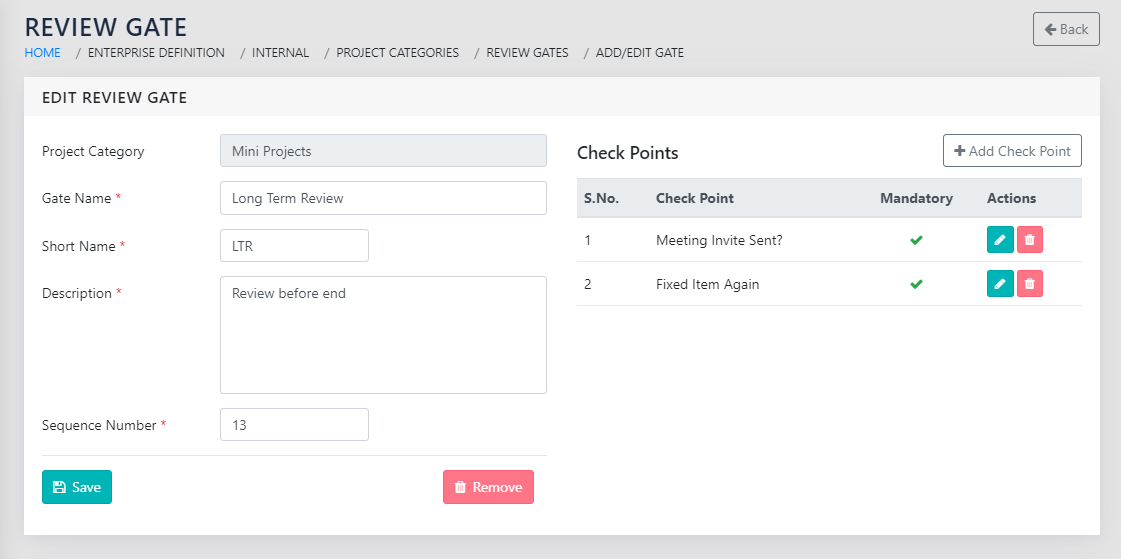The height and width of the screenshot is (559, 1121).
Task: Click the Gate Name input field
Action: 383,198
